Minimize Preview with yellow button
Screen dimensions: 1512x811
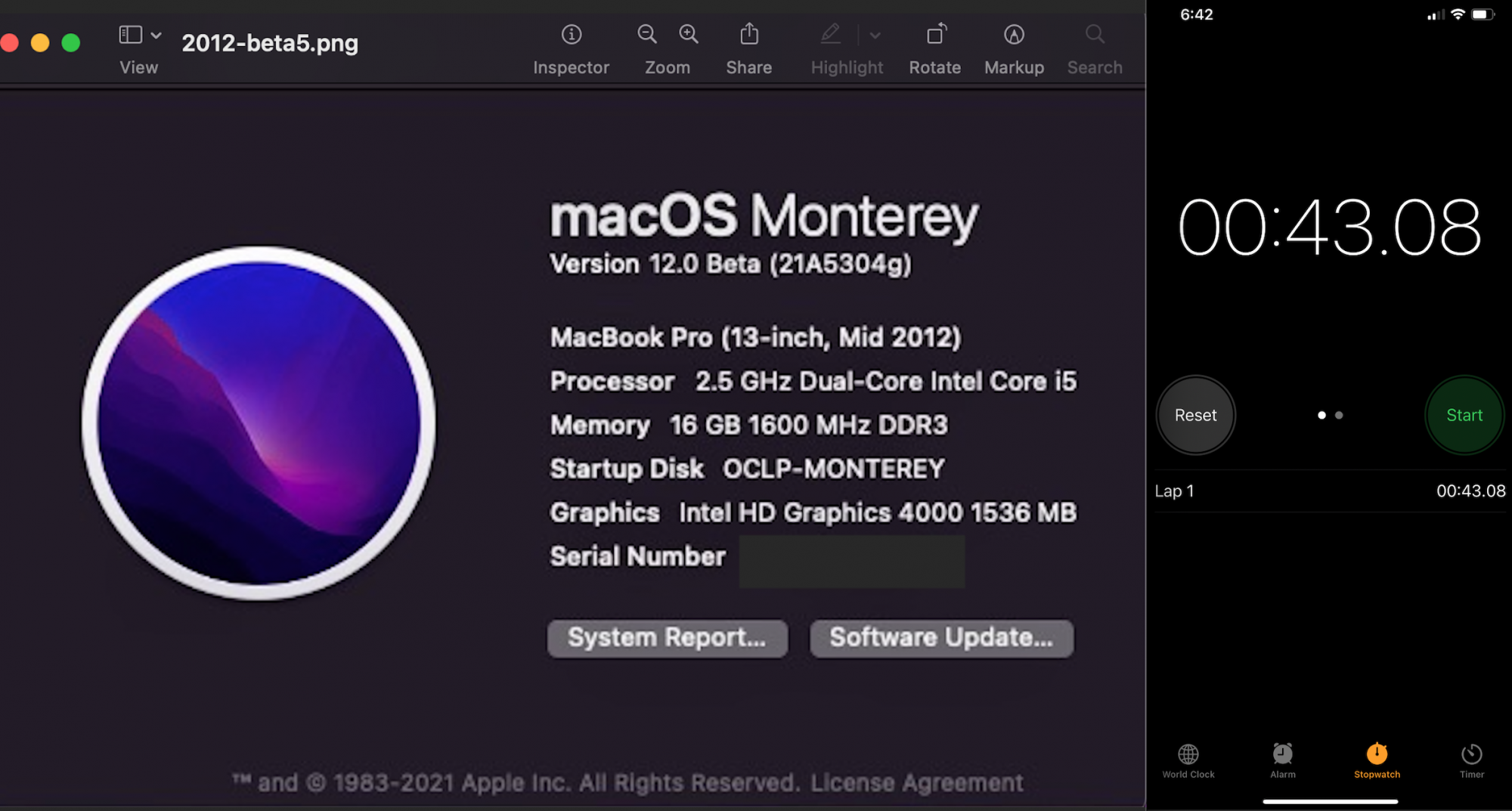40,42
